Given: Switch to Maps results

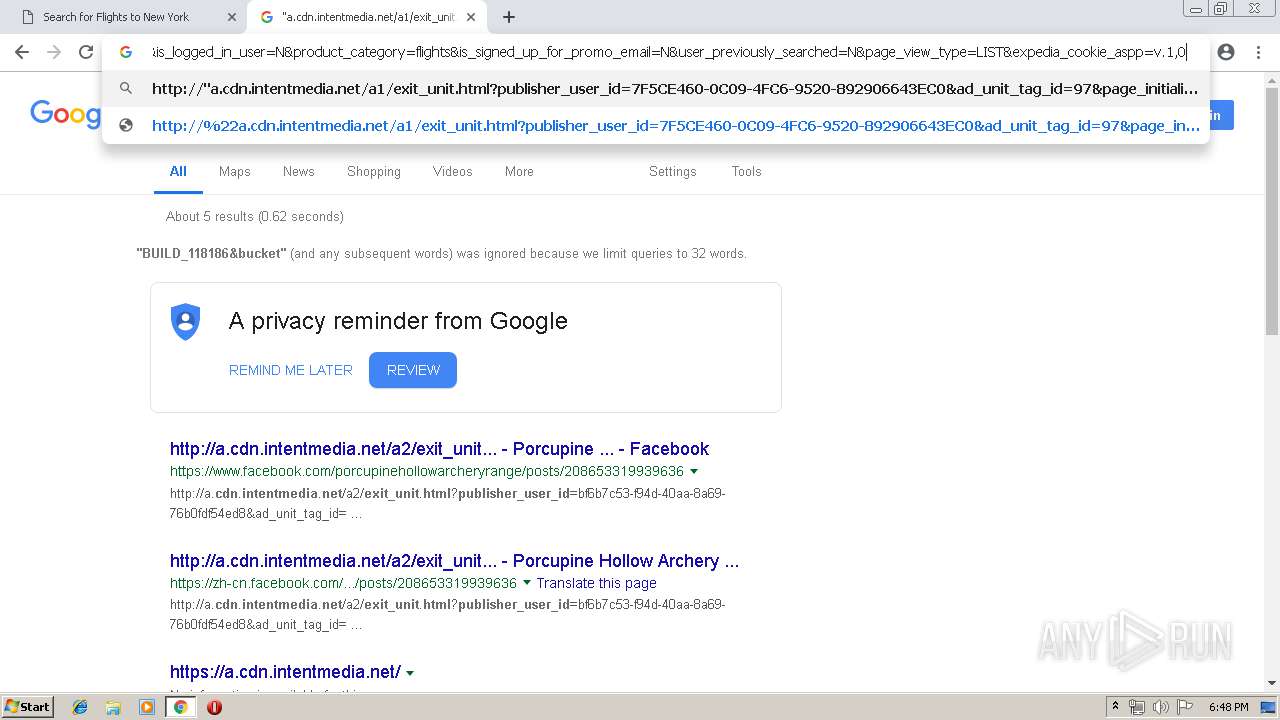Looking at the screenshot, I should click(x=235, y=172).
